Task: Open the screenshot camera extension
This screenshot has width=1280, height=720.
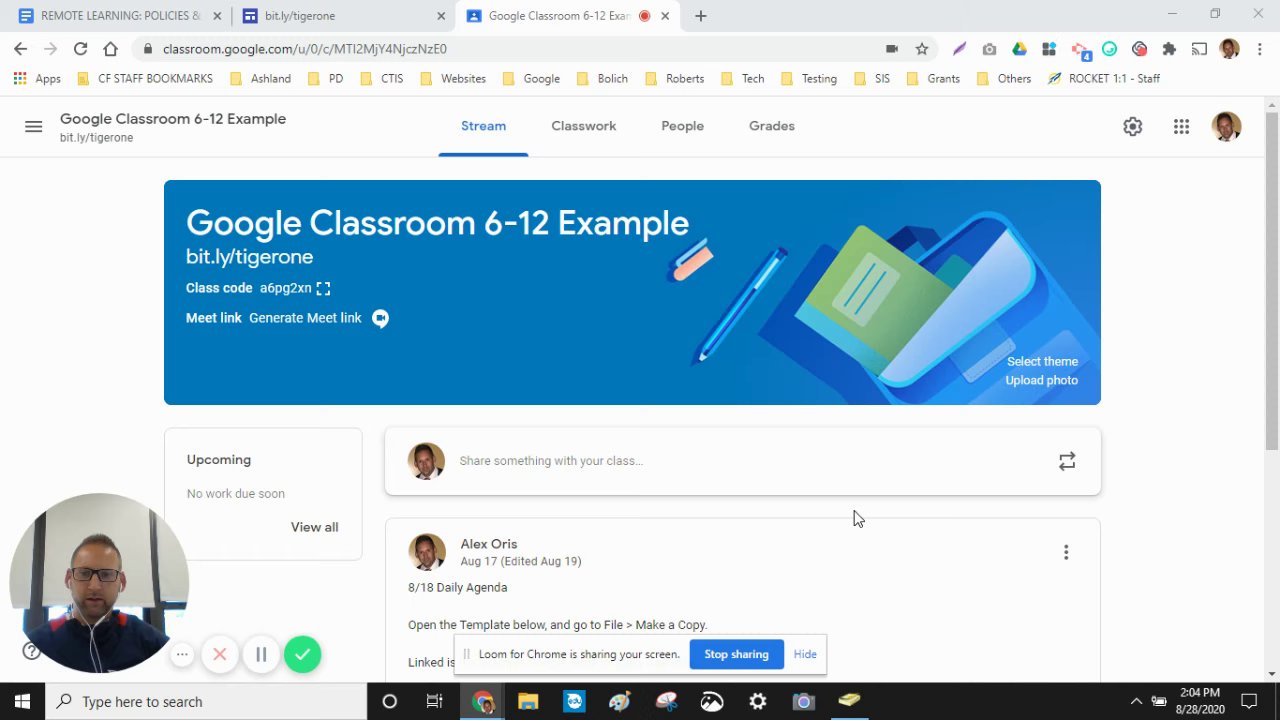Action: point(989,49)
